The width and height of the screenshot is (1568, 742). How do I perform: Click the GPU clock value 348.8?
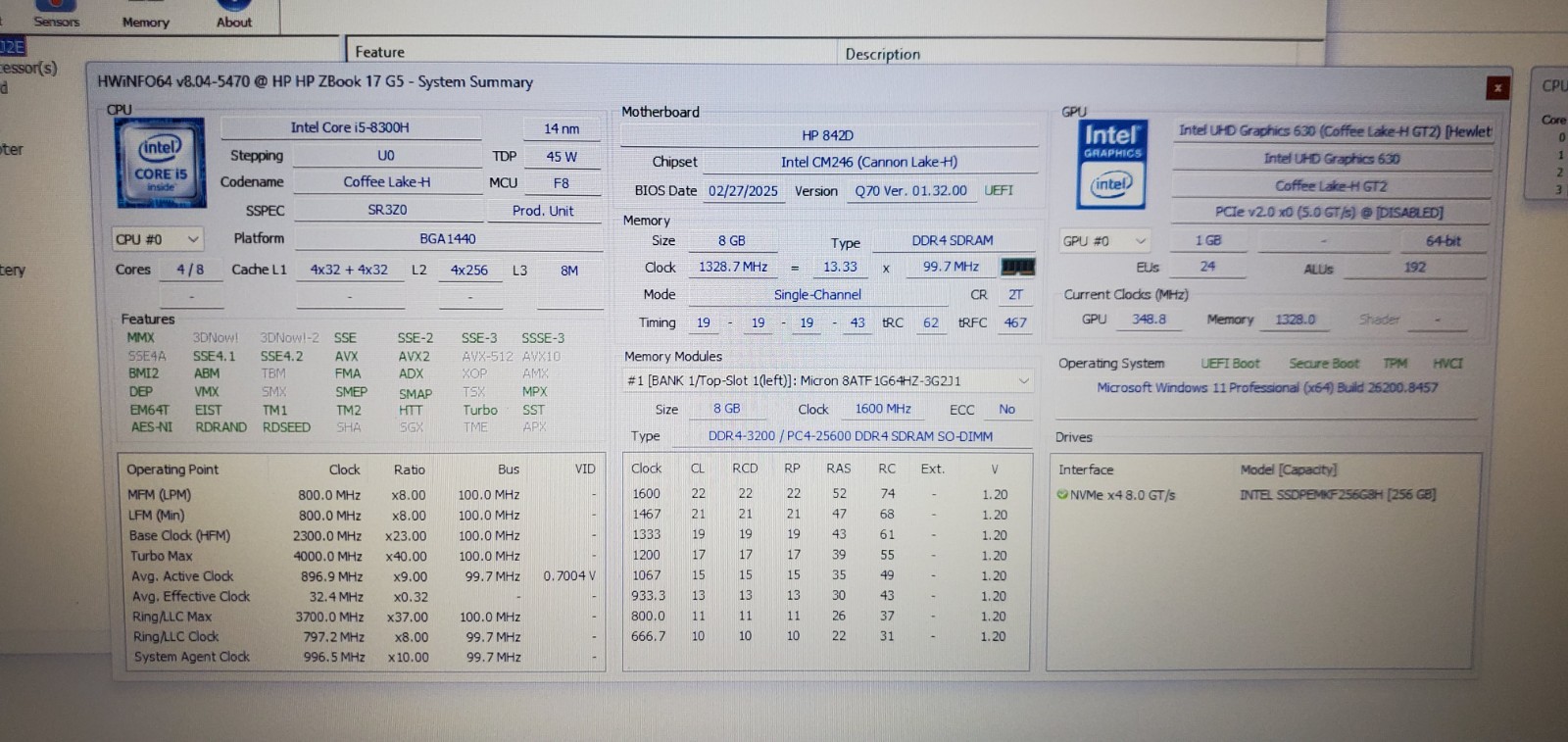coord(1150,320)
